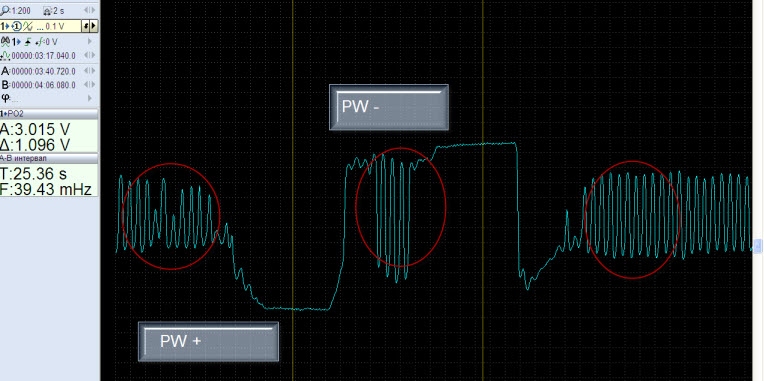Click the 2 s time scale icon
The width and height of the screenshot is (764, 381).
coord(47,10)
